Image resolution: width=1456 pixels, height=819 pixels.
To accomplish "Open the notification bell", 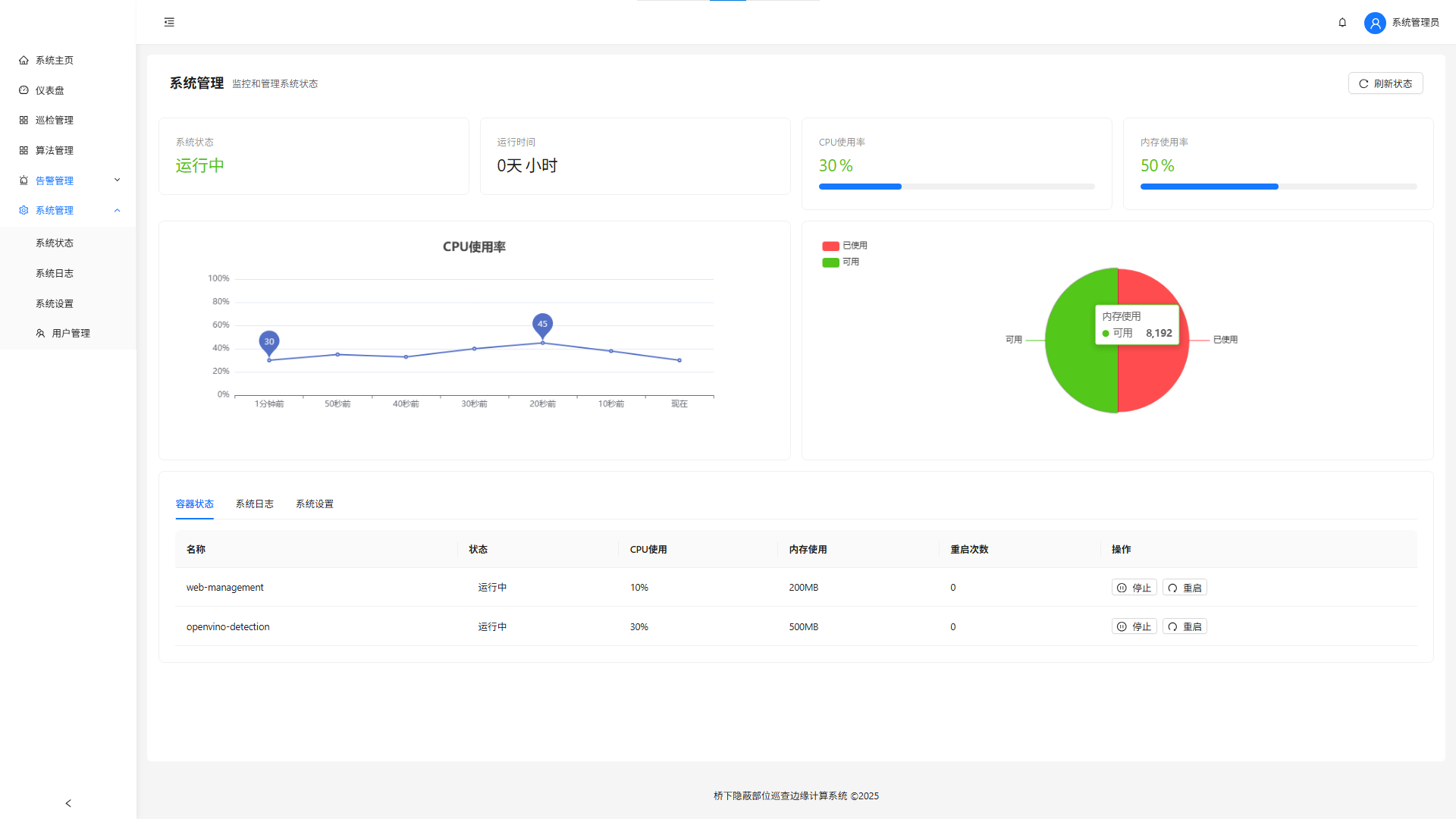I will (1342, 23).
